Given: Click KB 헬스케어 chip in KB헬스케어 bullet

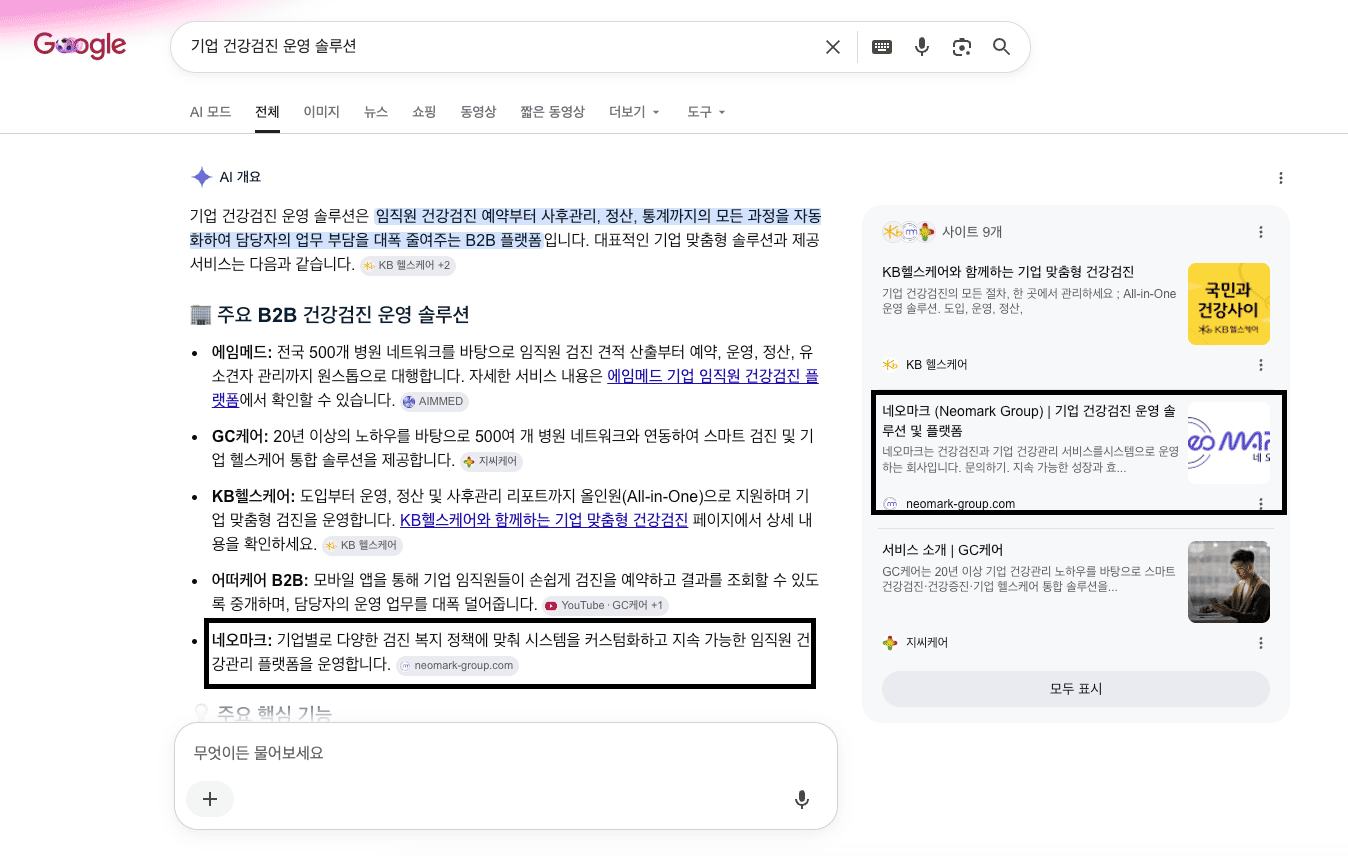Looking at the screenshot, I should pos(362,545).
